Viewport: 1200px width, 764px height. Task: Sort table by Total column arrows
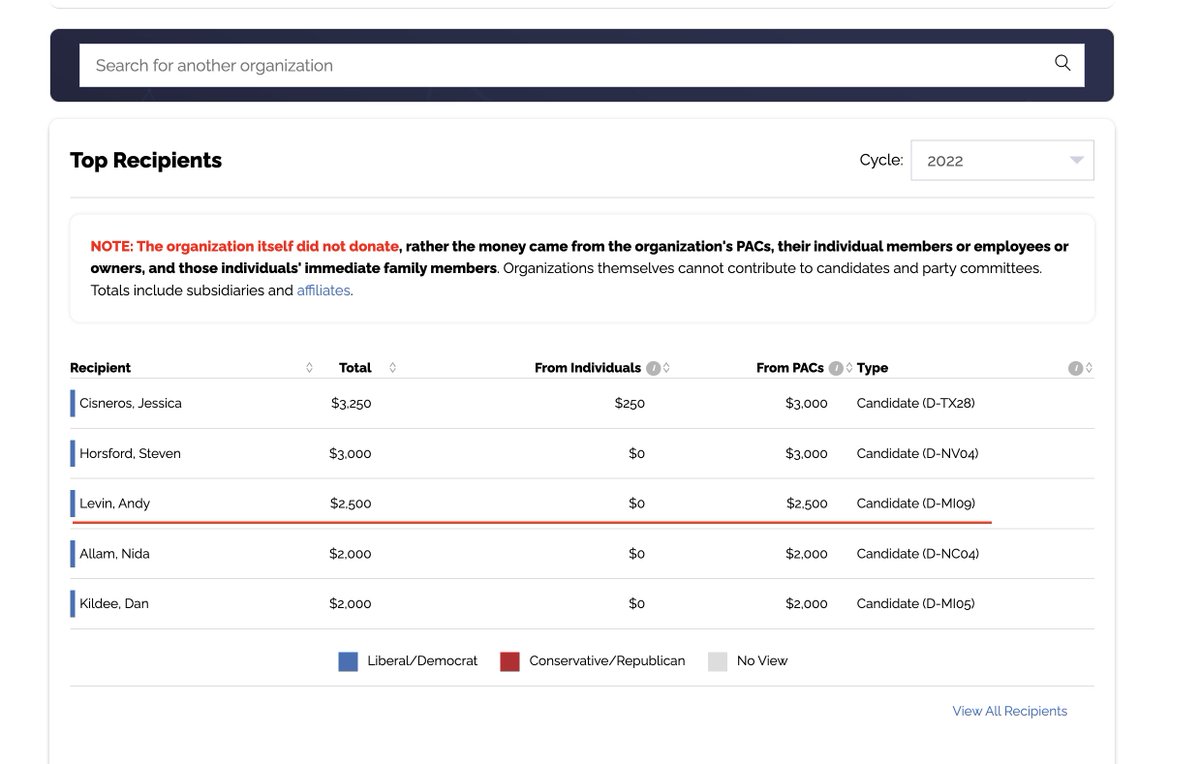coord(392,368)
